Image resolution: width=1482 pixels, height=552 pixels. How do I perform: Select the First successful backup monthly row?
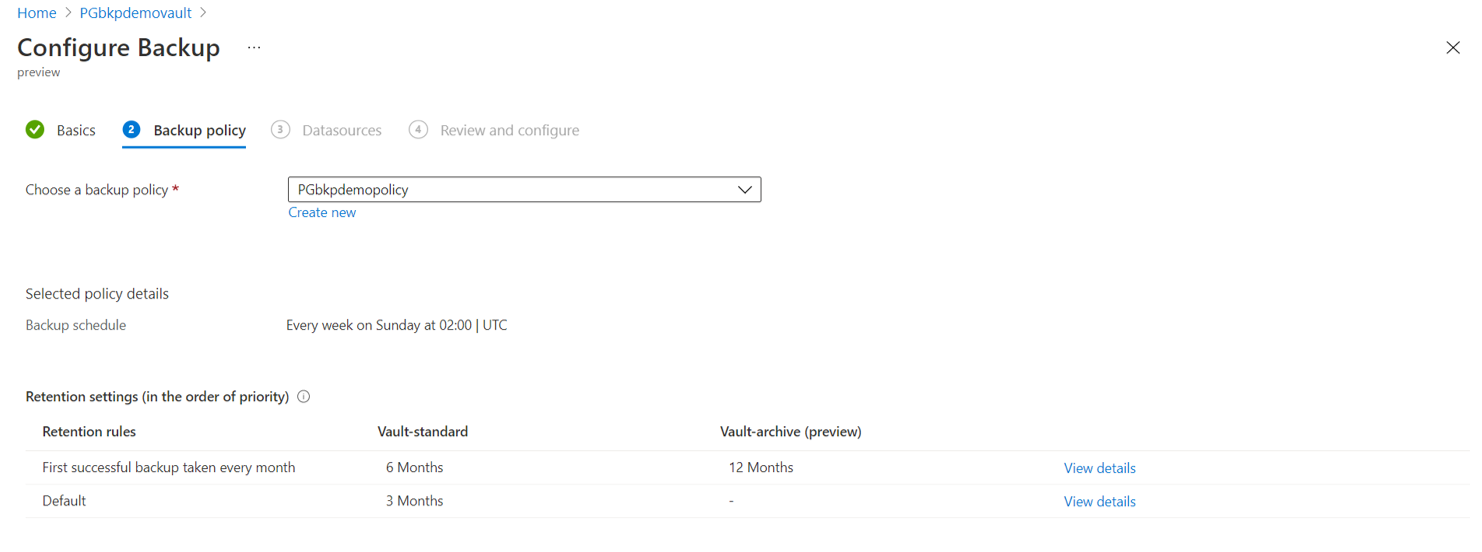(x=169, y=468)
